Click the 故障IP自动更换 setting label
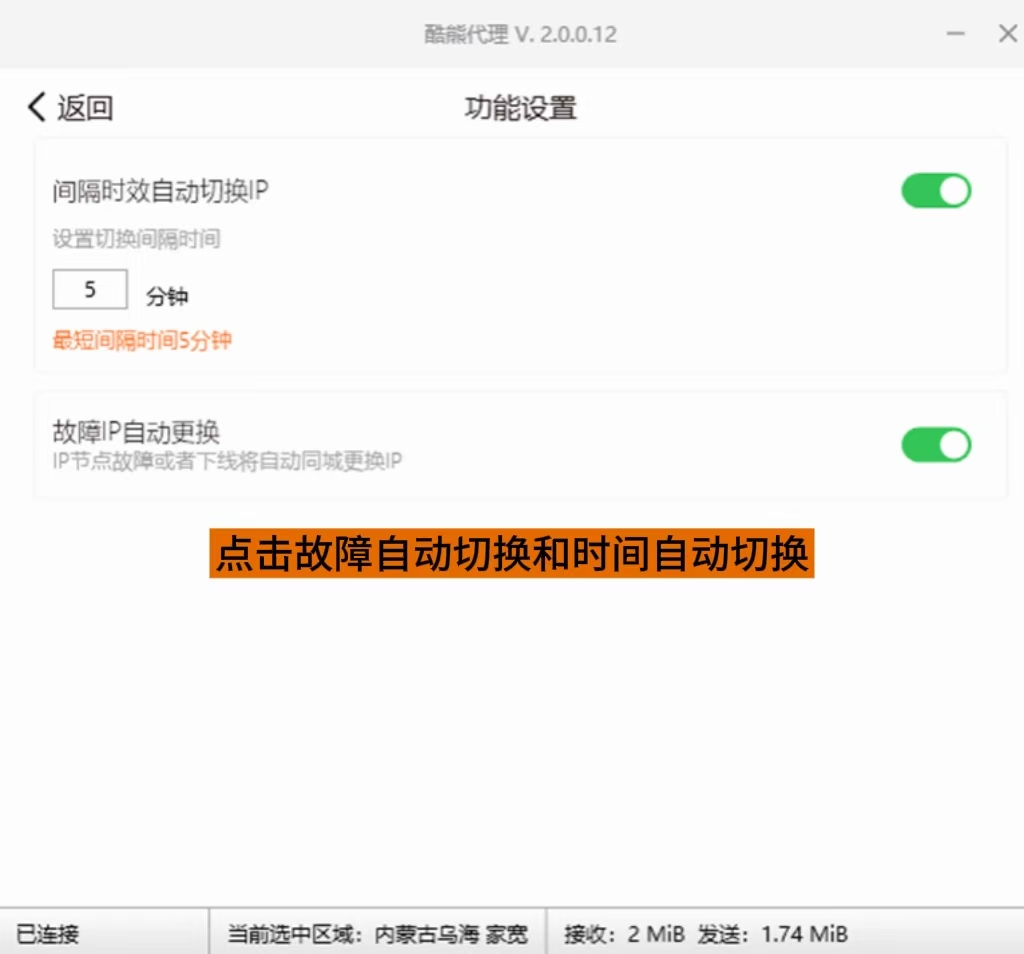Image resolution: width=1024 pixels, height=954 pixels. point(136,432)
